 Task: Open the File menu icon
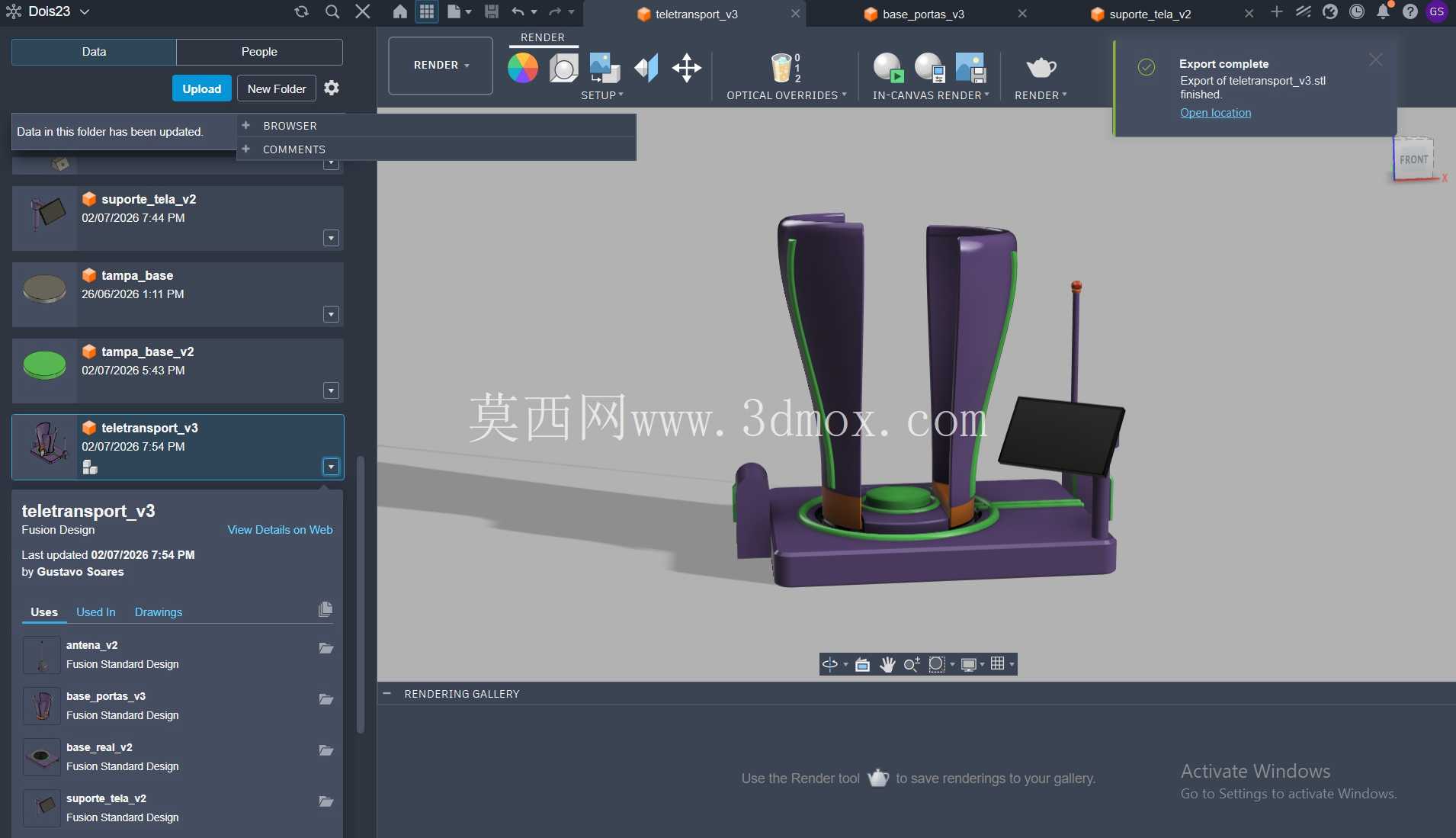459,11
